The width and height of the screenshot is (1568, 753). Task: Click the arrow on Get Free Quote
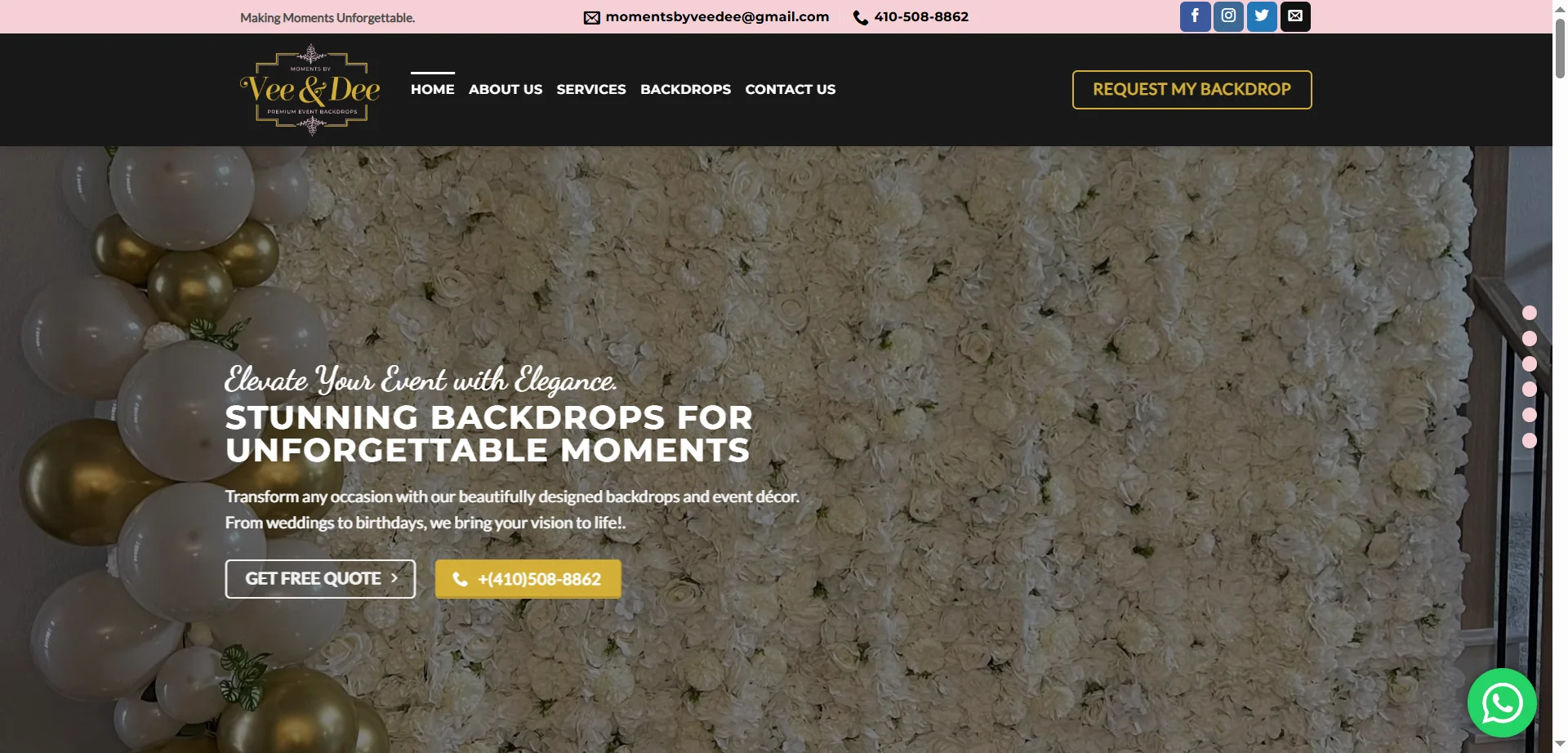[x=394, y=578]
